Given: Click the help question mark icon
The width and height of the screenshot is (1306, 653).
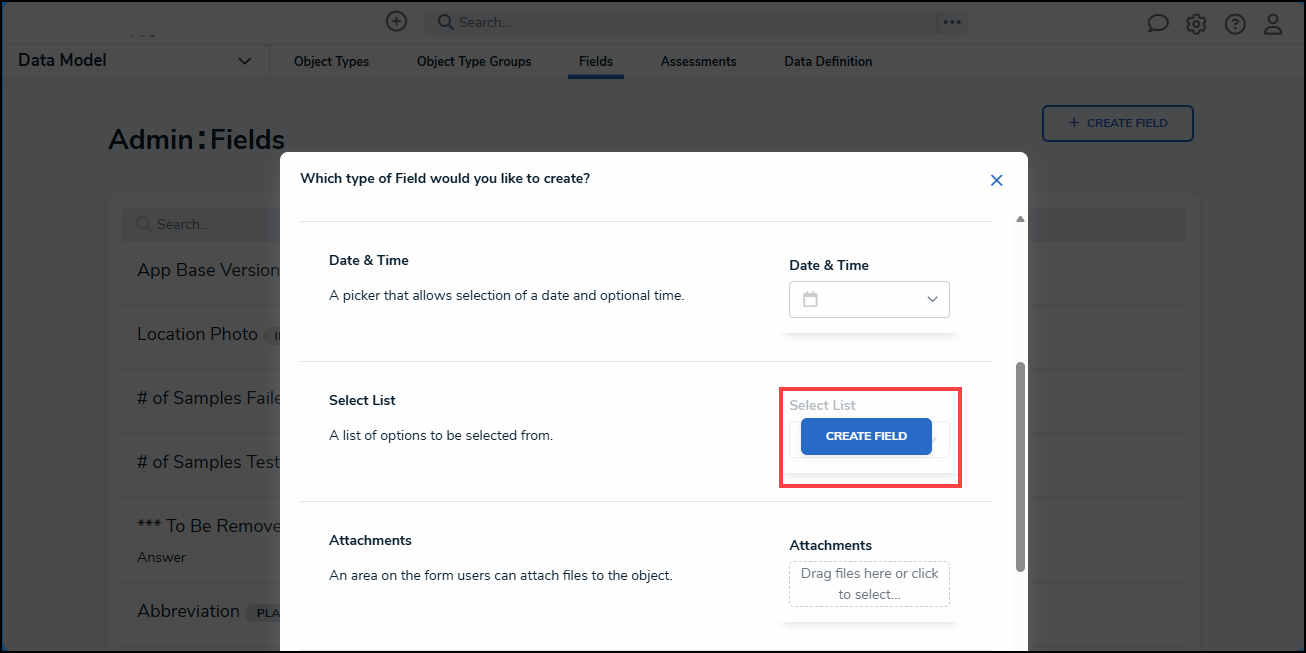Looking at the screenshot, I should pyautogui.click(x=1235, y=22).
